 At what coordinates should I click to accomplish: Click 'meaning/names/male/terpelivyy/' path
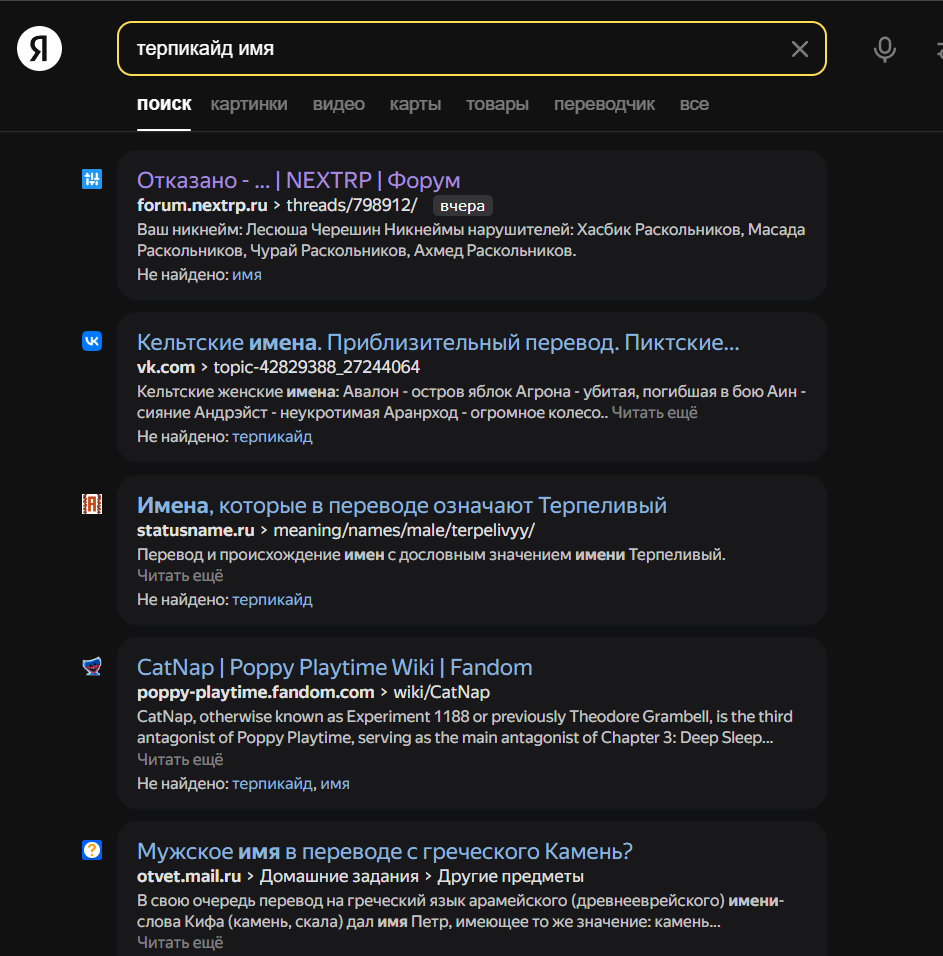[404, 530]
